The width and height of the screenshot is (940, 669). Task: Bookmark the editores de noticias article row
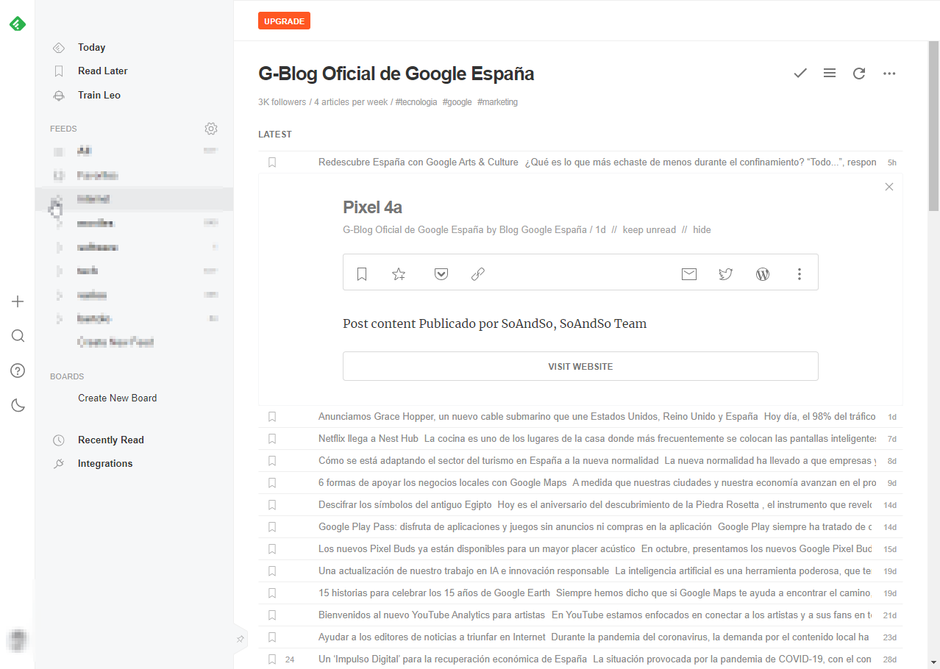tap(272, 637)
